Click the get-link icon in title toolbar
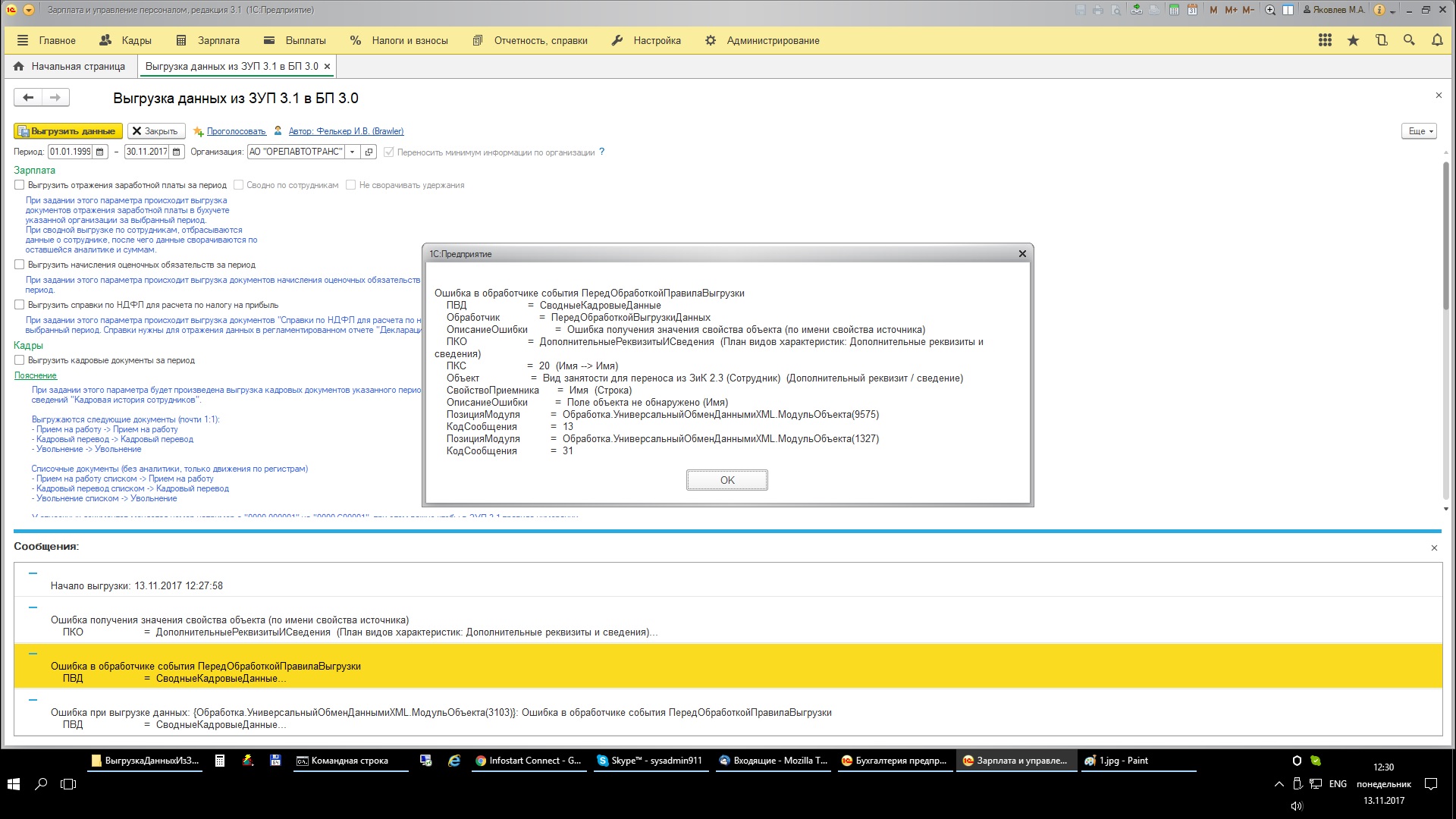Viewport: 1456px width, 819px height. pyautogui.click(x=1136, y=10)
